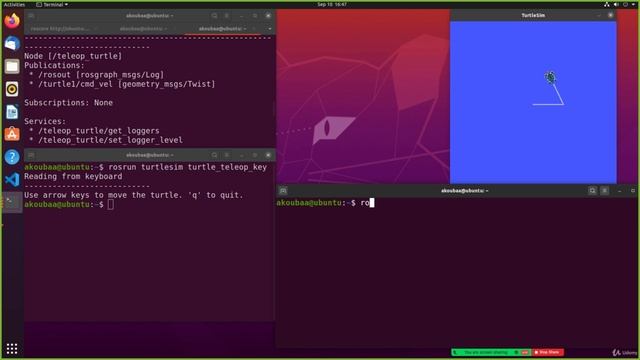Close the teleop terminal window
Viewport: 640px width, 360px height.
(x=268, y=155)
